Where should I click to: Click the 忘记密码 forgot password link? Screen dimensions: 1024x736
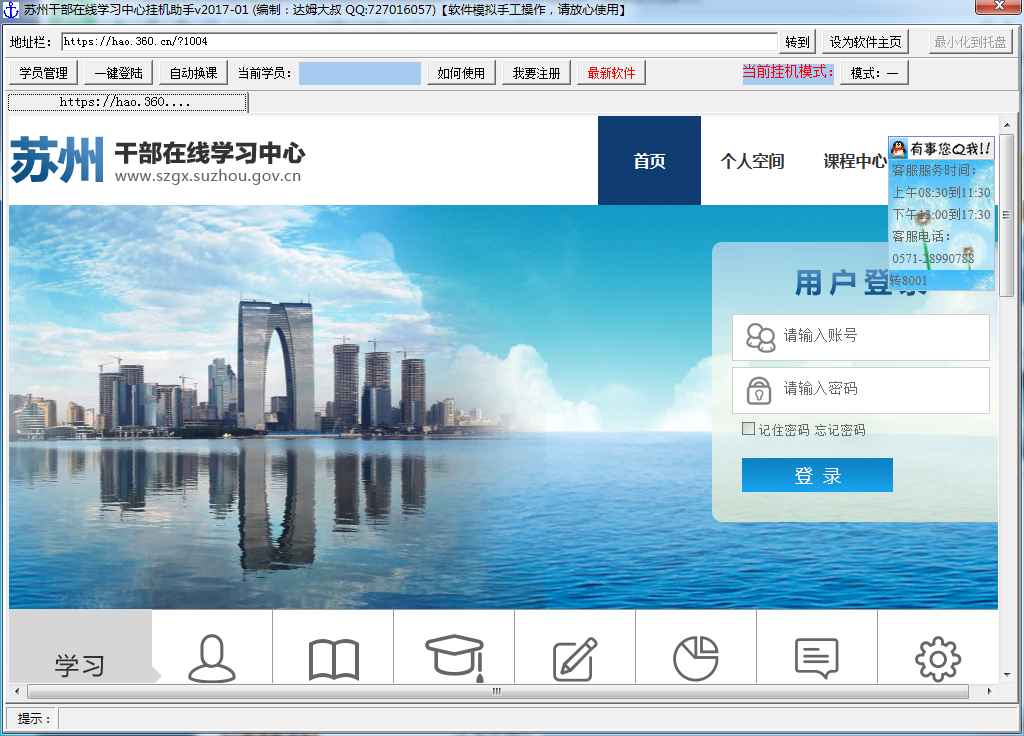tap(840, 430)
